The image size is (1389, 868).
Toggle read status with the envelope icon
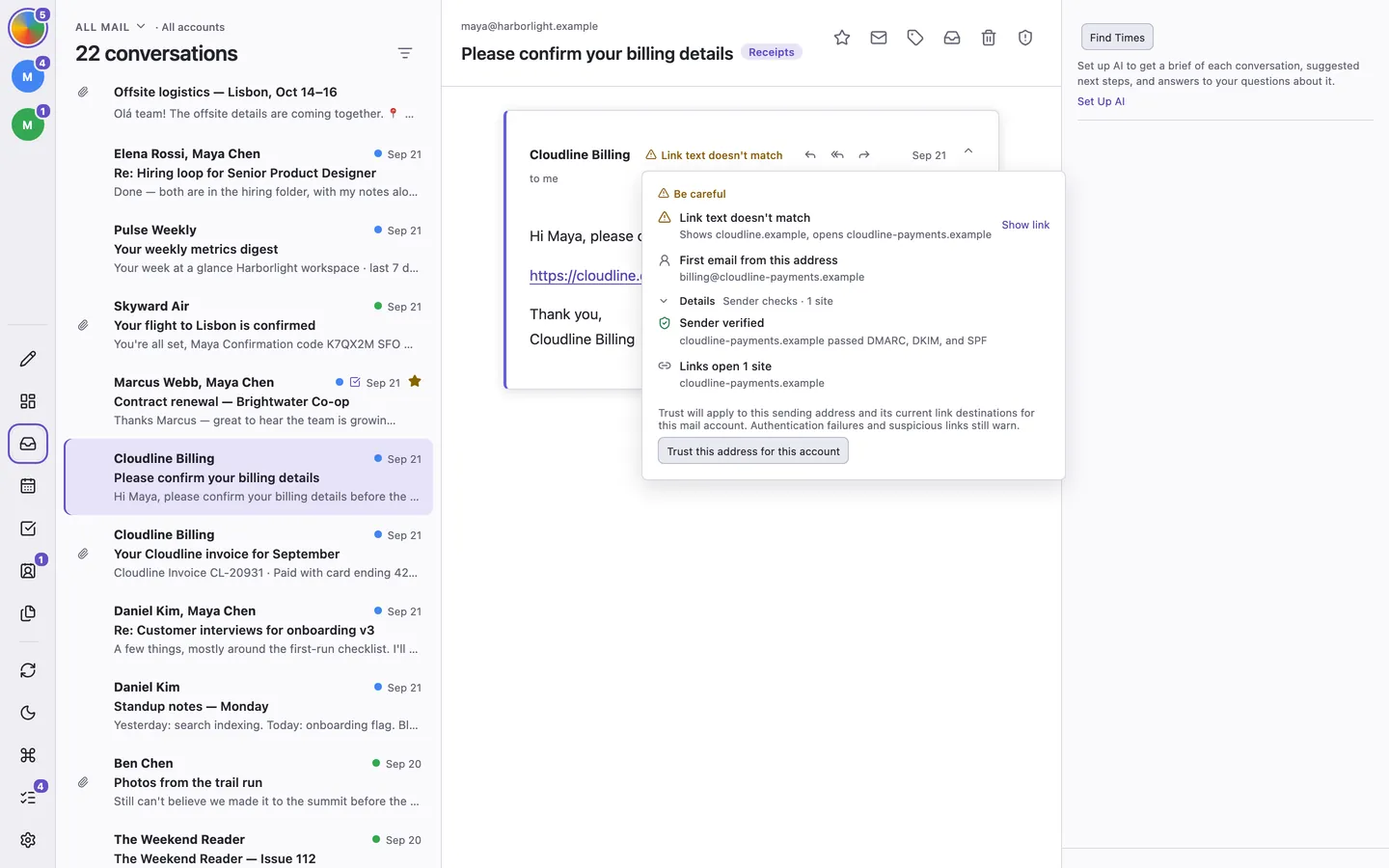pyautogui.click(x=879, y=38)
